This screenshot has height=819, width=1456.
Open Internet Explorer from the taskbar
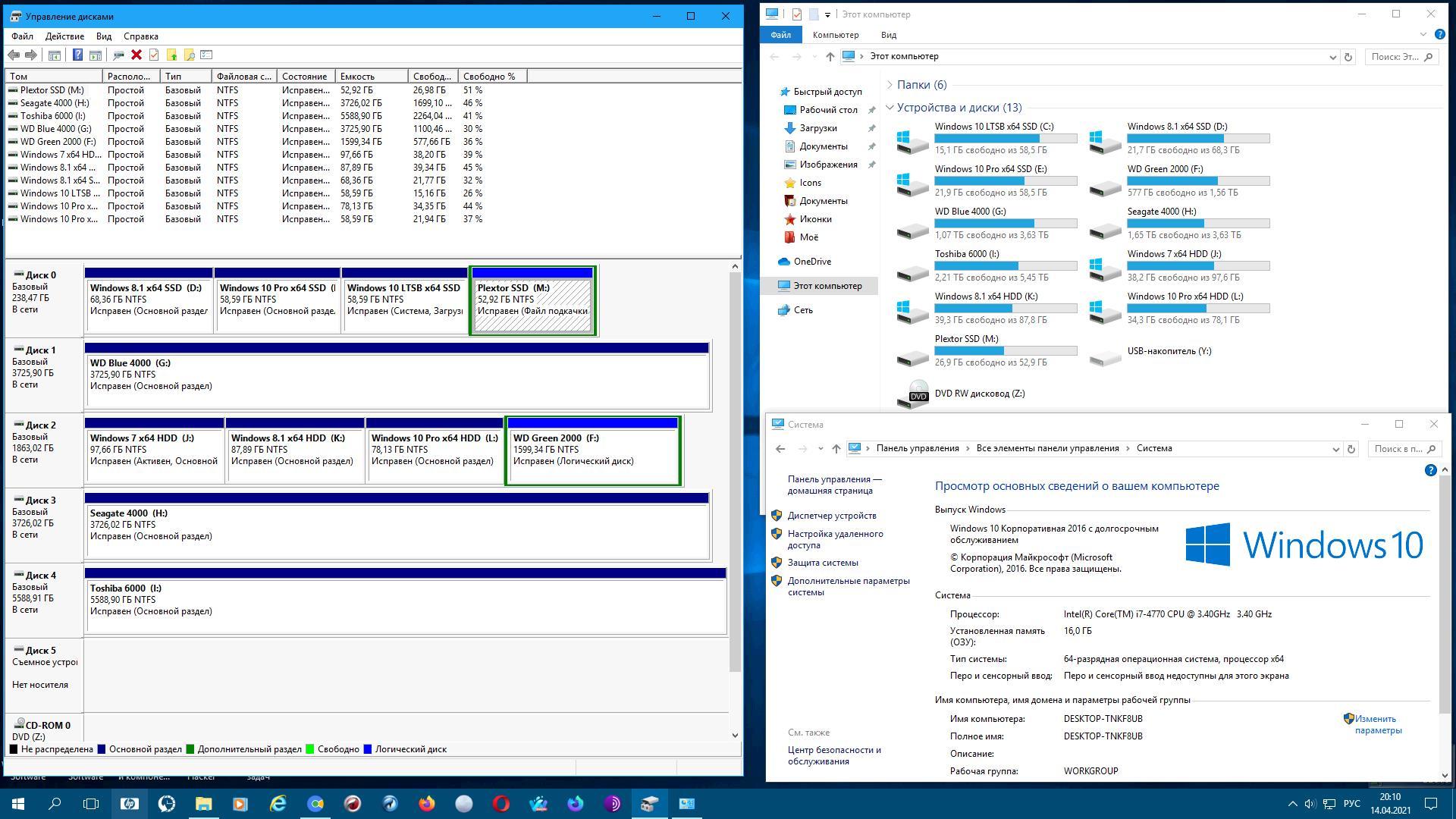pos(278,804)
